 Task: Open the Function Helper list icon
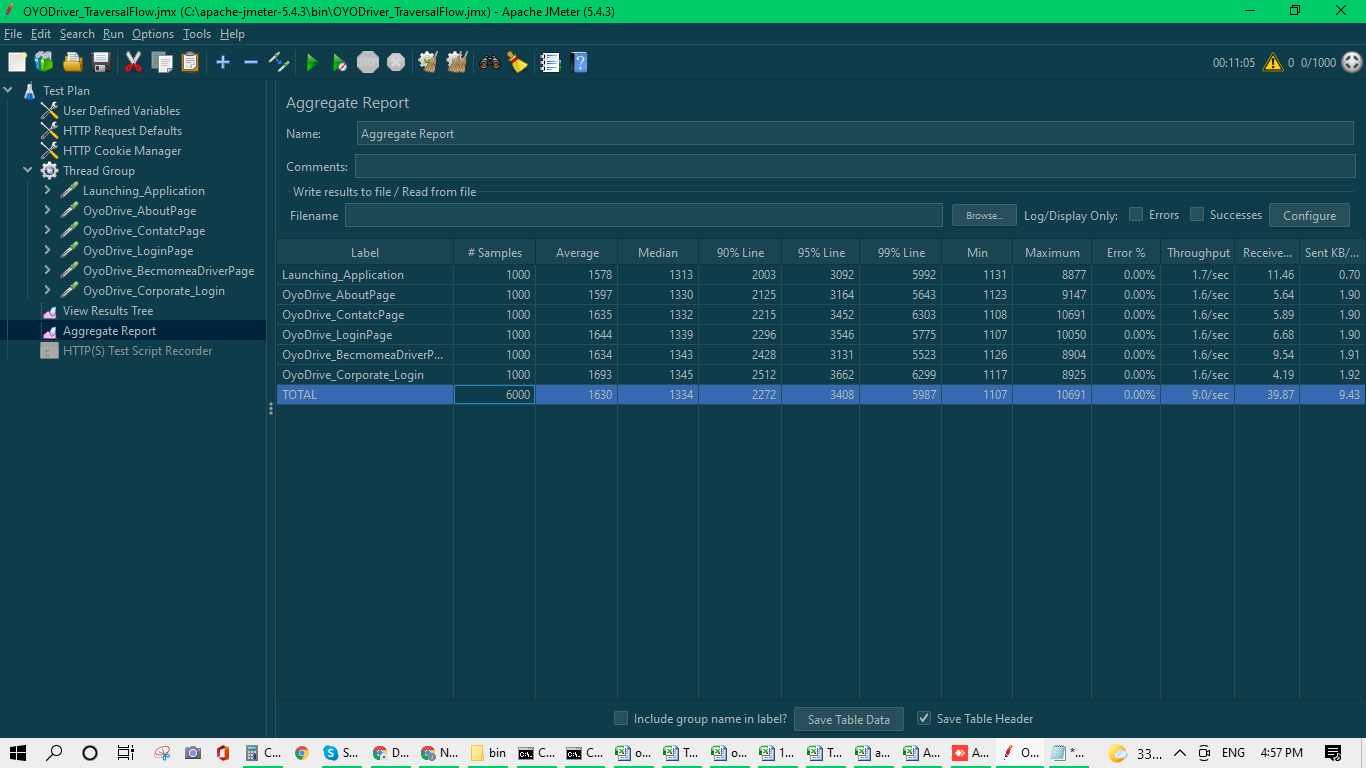(550, 62)
